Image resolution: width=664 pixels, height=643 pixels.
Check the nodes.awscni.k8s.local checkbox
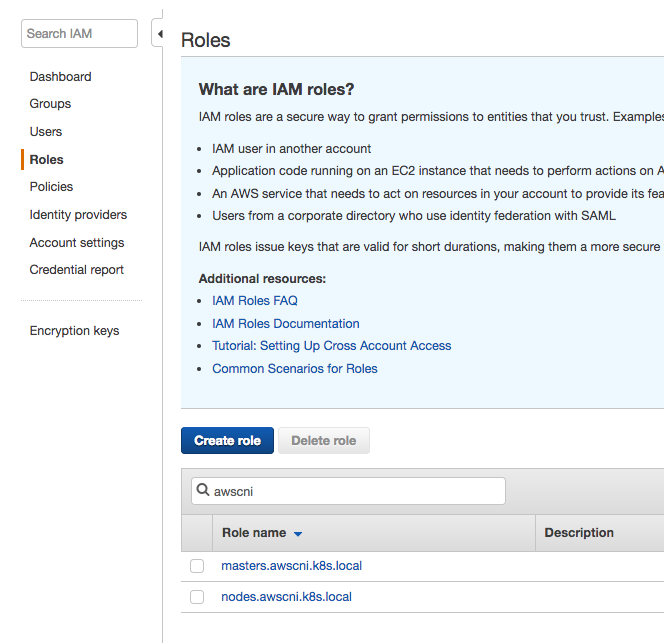pos(197,597)
